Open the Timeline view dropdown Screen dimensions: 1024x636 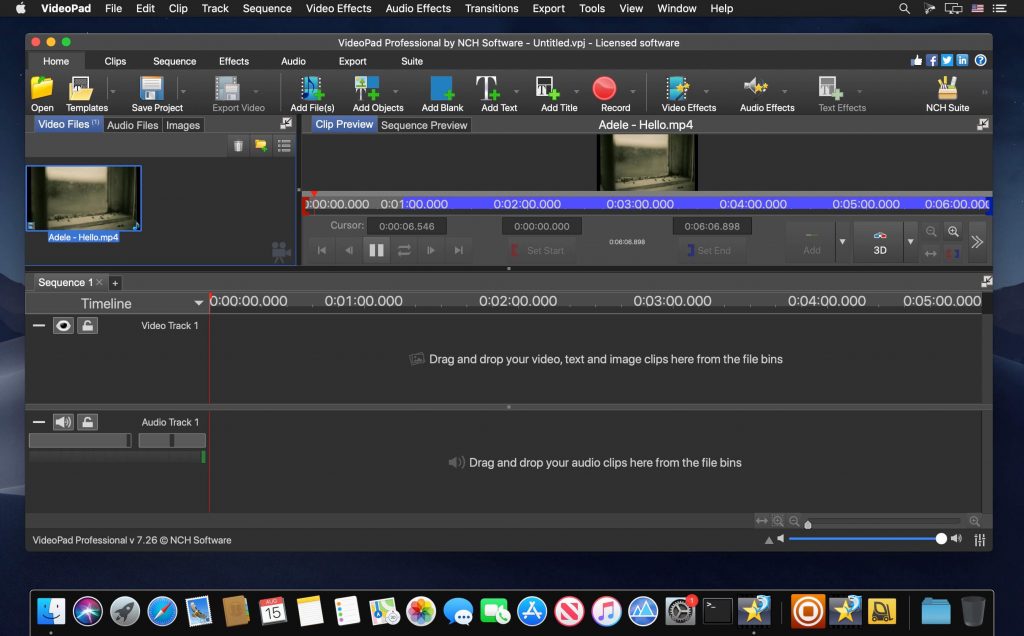198,303
